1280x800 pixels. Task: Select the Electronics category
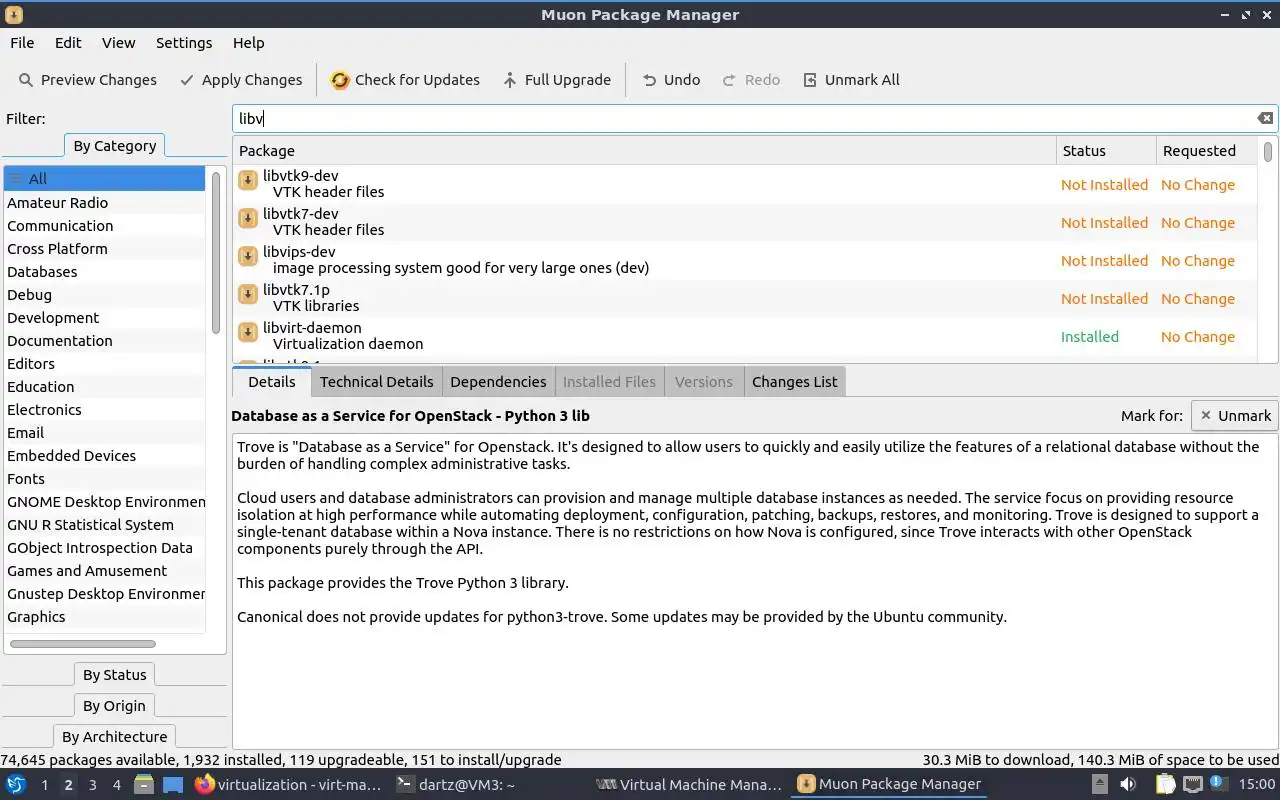[x=104, y=410]
